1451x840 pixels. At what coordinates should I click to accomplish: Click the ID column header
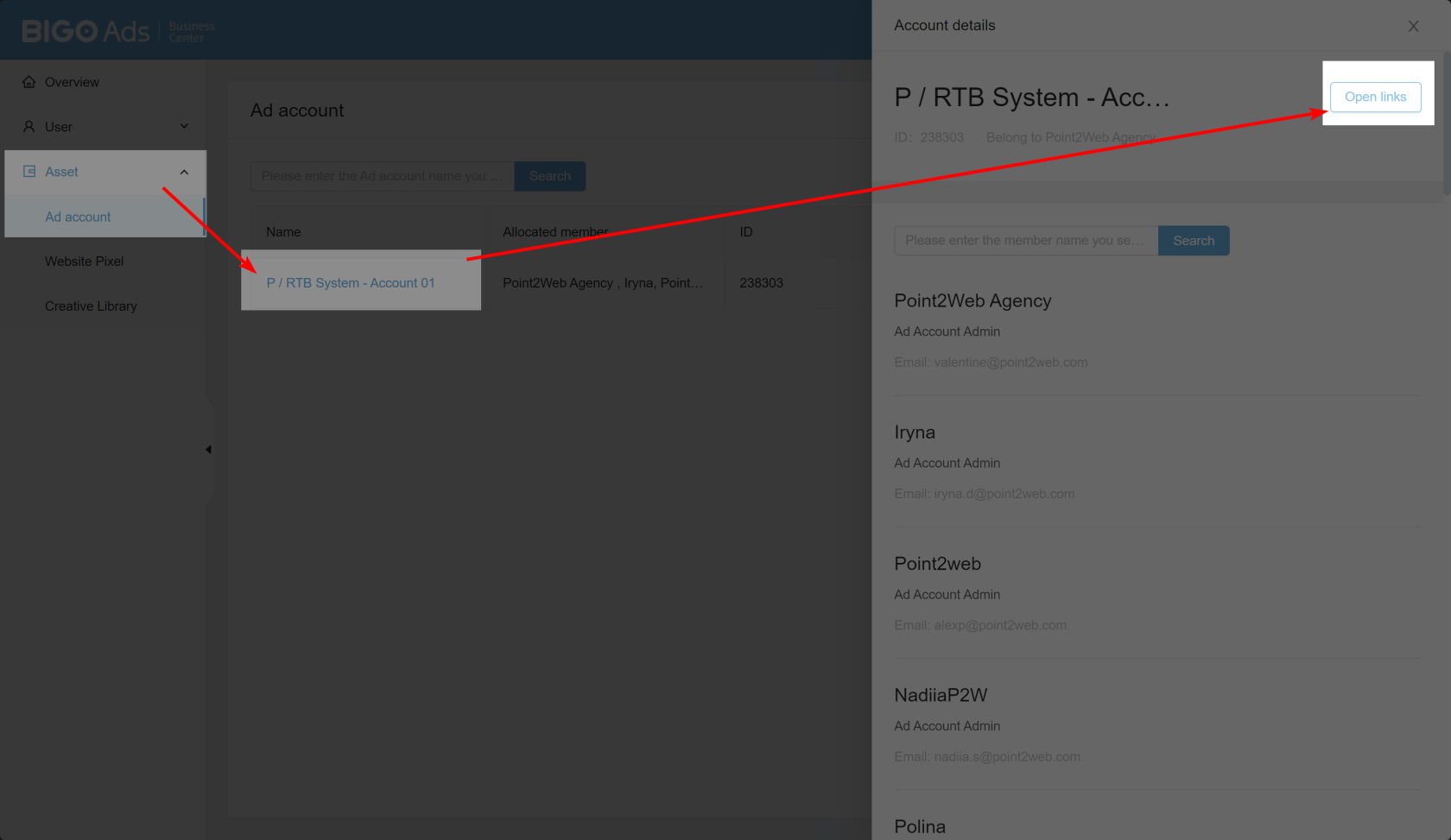point(746,232)
